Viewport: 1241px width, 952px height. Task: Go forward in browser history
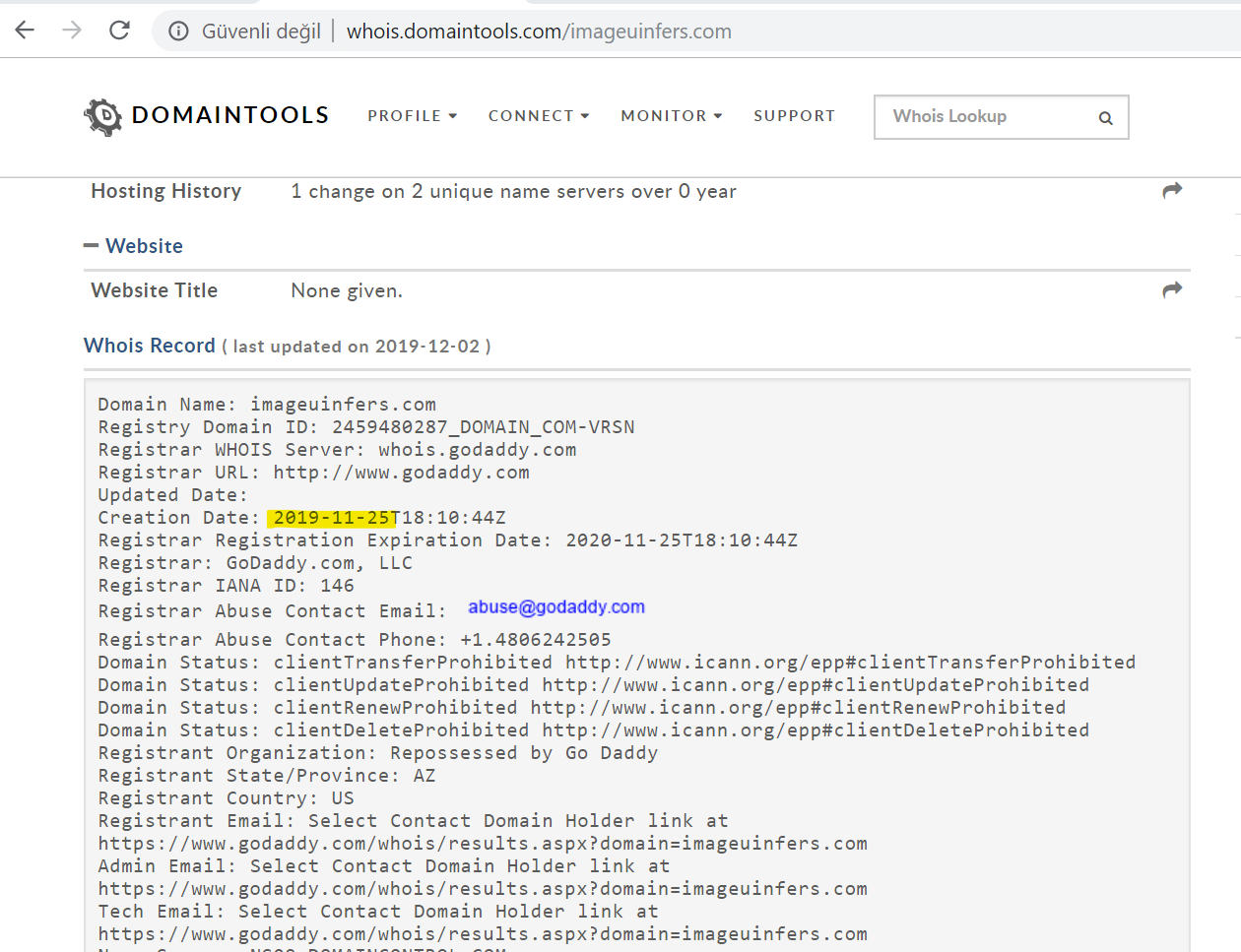(x=72, y=31)
